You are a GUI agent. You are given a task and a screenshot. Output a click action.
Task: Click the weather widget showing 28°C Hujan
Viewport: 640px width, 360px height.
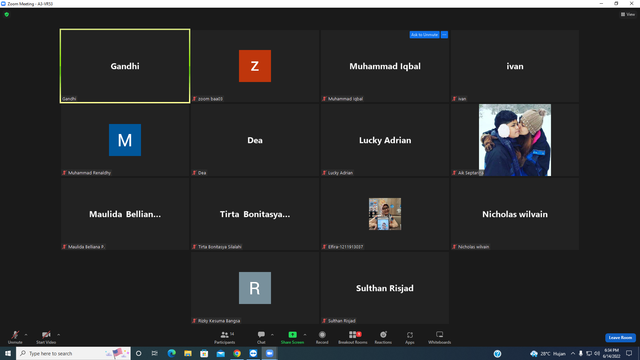(x=548, y=353)
